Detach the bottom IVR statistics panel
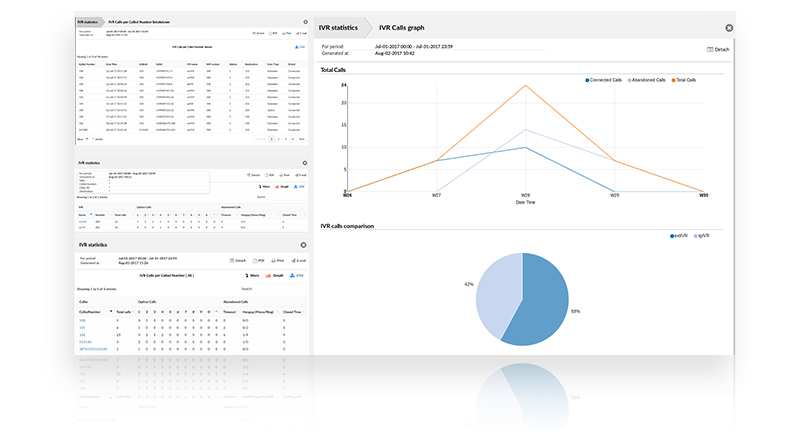 238,261
